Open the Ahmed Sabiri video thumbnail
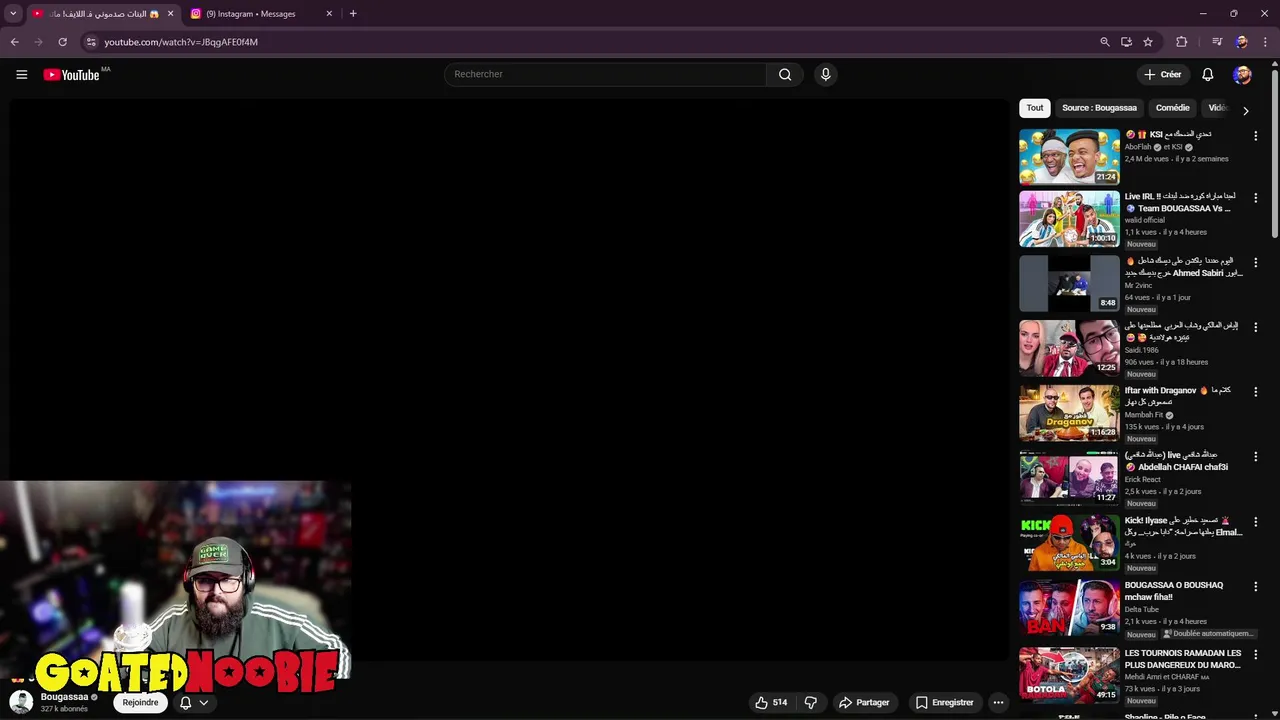This screenshot has width=1280, height=720. pos(1069,283)
